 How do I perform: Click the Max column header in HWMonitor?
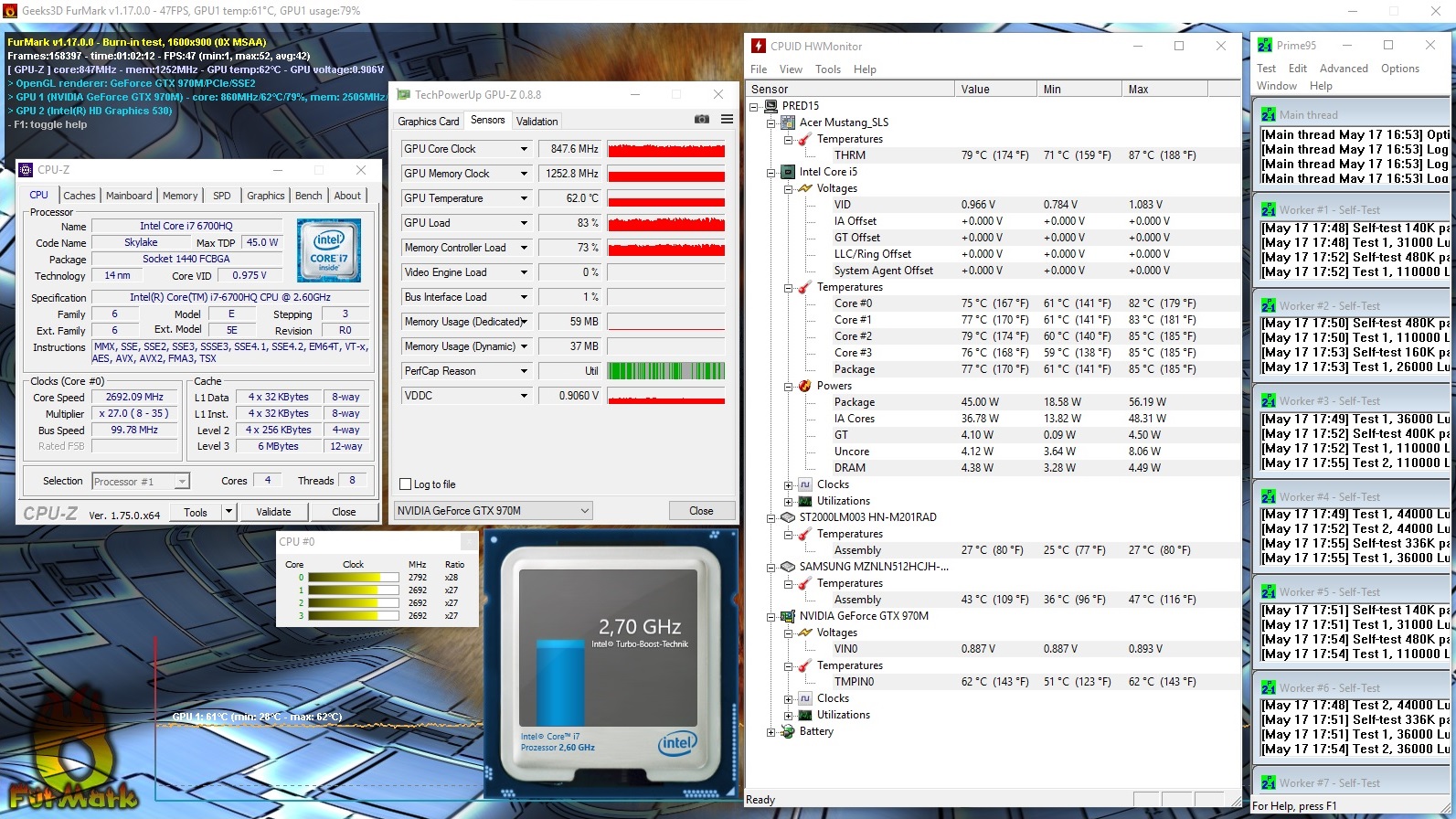(1165, 89)
